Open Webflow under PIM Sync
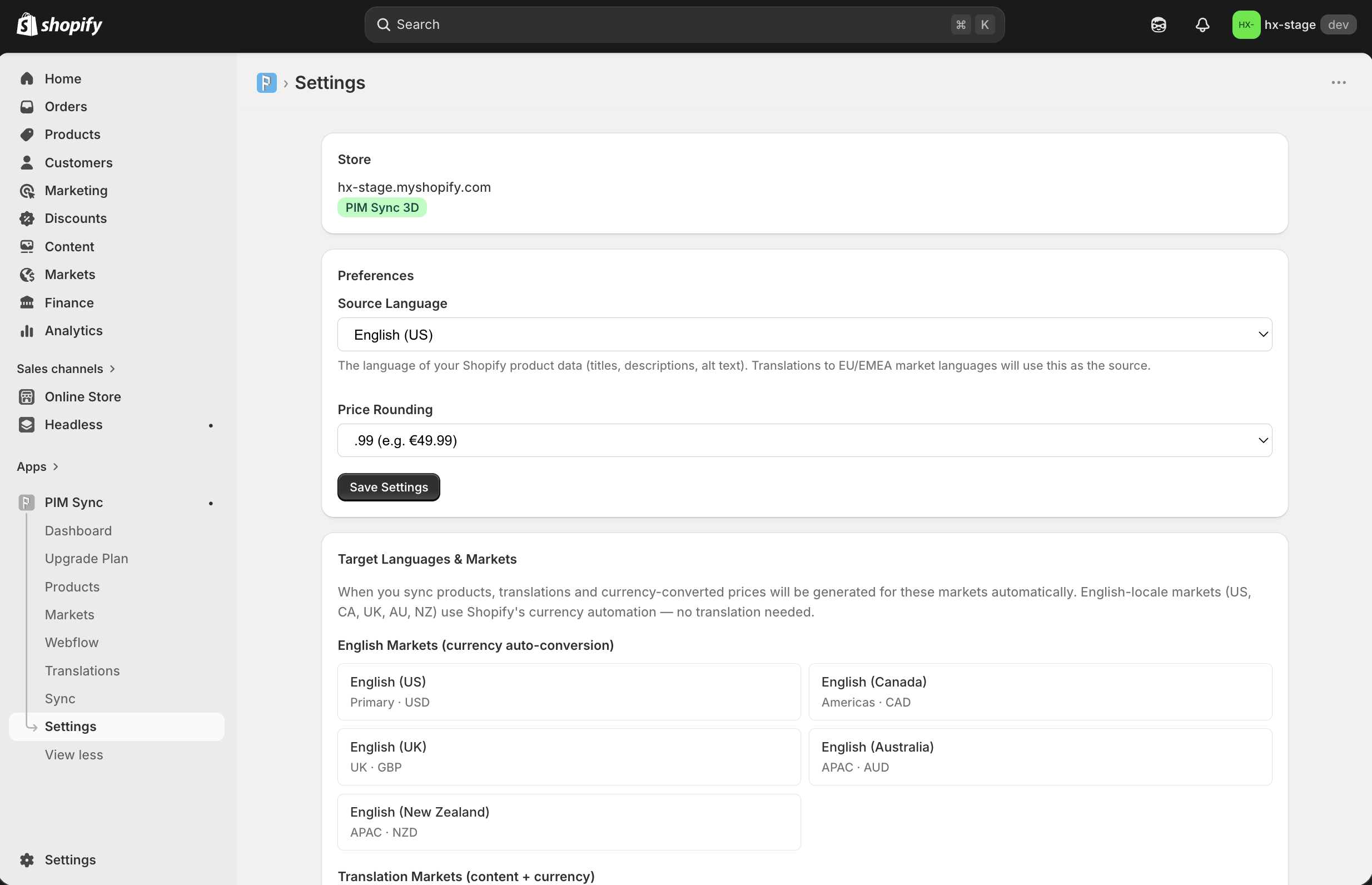Image resolution: width=1372 pixels, height=885 pixels. [72, 643]
